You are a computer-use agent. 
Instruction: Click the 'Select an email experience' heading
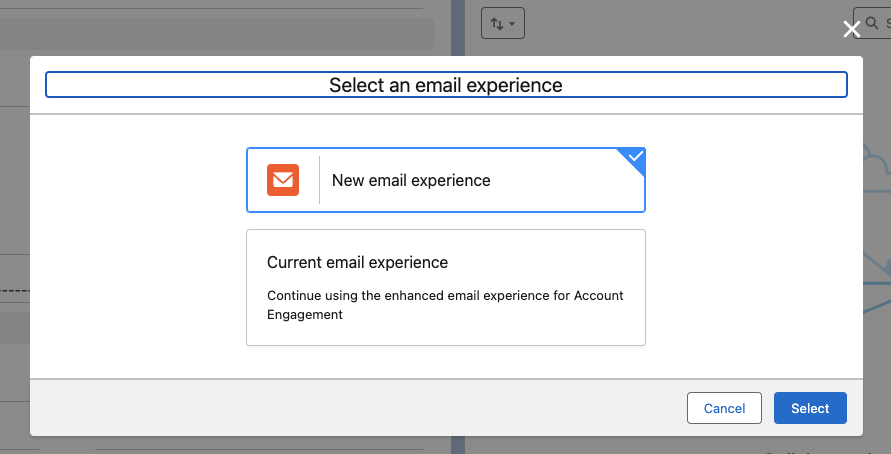[446, 85]
